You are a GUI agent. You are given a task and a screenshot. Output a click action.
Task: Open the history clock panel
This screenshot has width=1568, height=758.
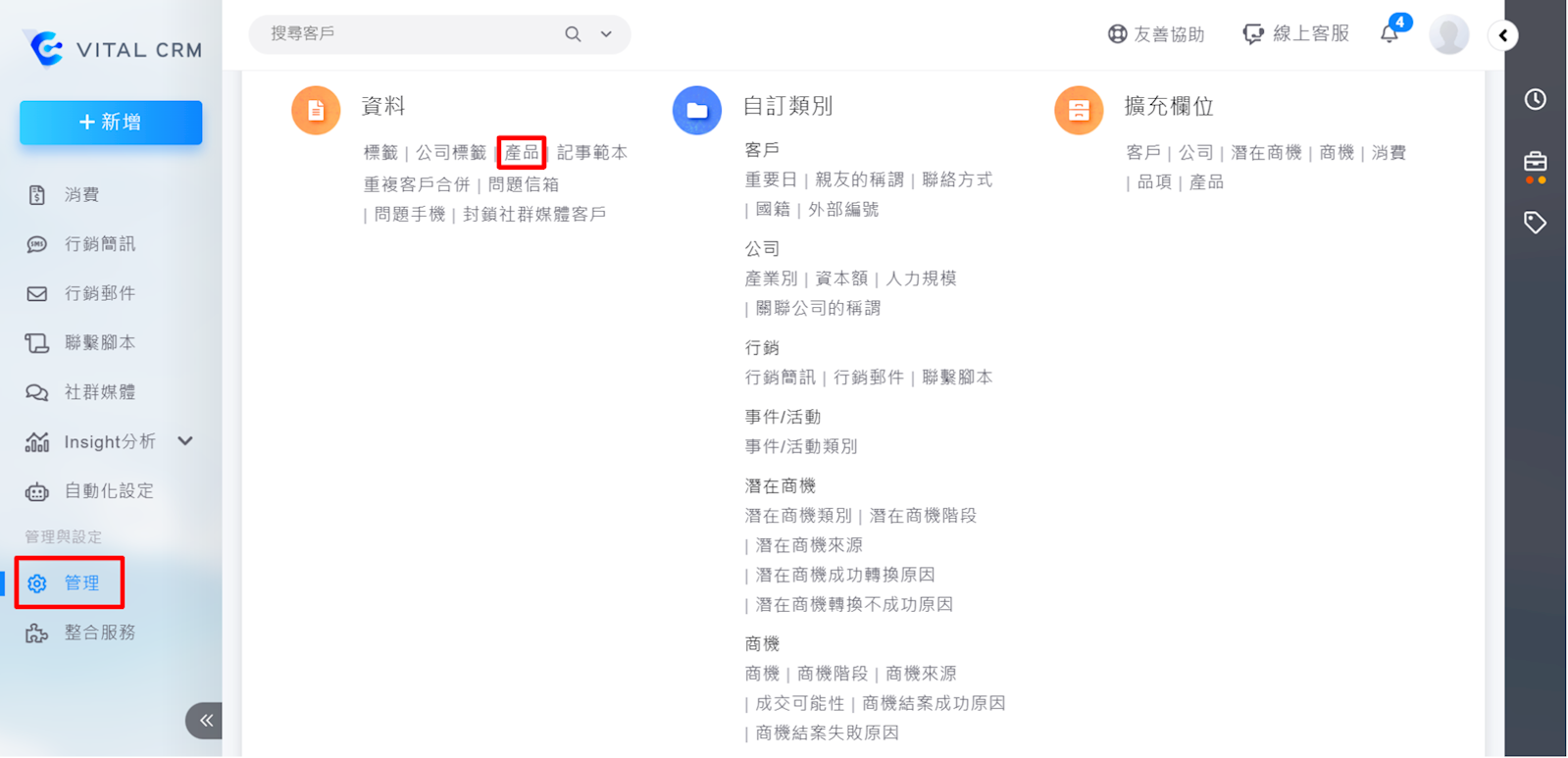1536,99
